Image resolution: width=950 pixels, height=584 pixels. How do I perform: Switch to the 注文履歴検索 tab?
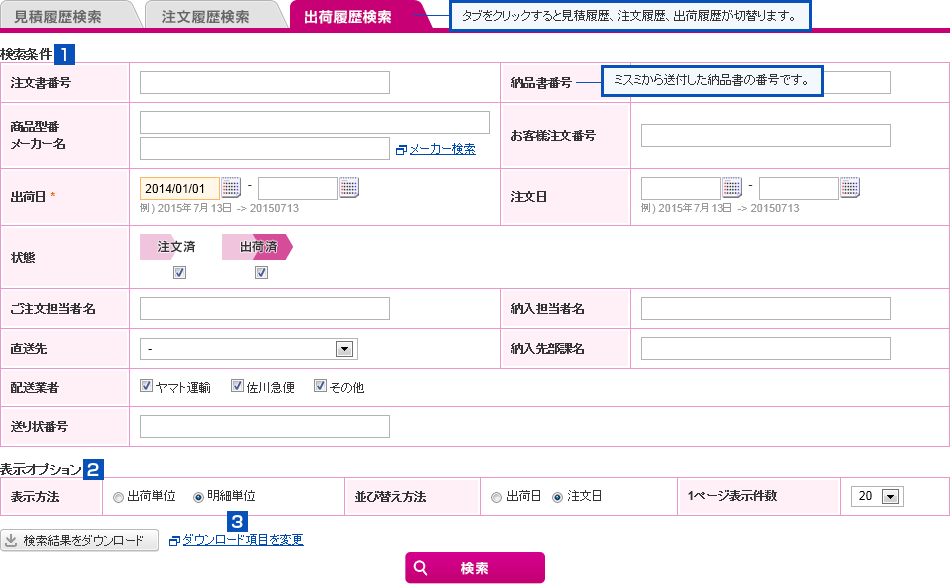(x=205, y=17)
